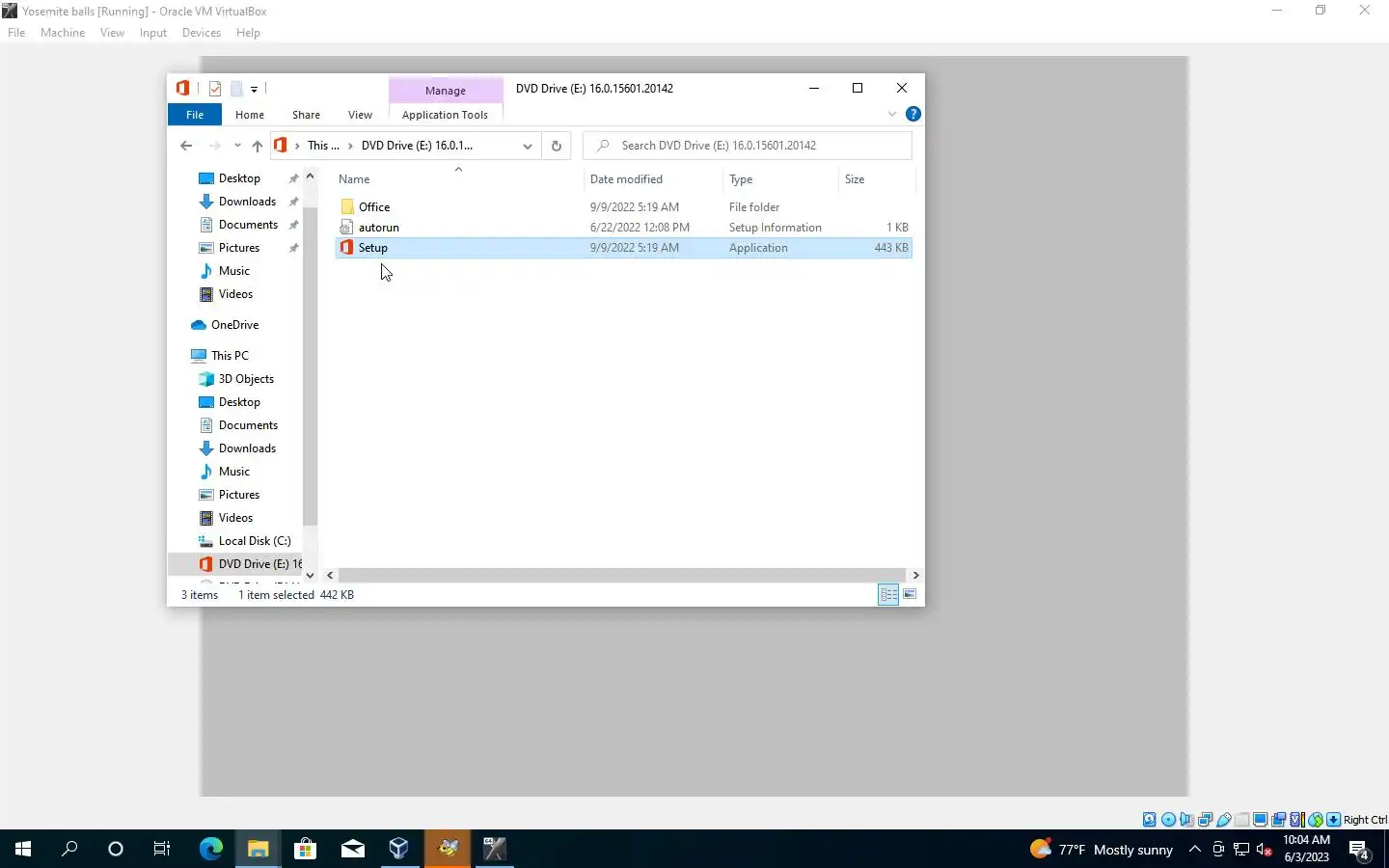Open the Home ribbon tab
The image size is (1389, 868).
250,115
